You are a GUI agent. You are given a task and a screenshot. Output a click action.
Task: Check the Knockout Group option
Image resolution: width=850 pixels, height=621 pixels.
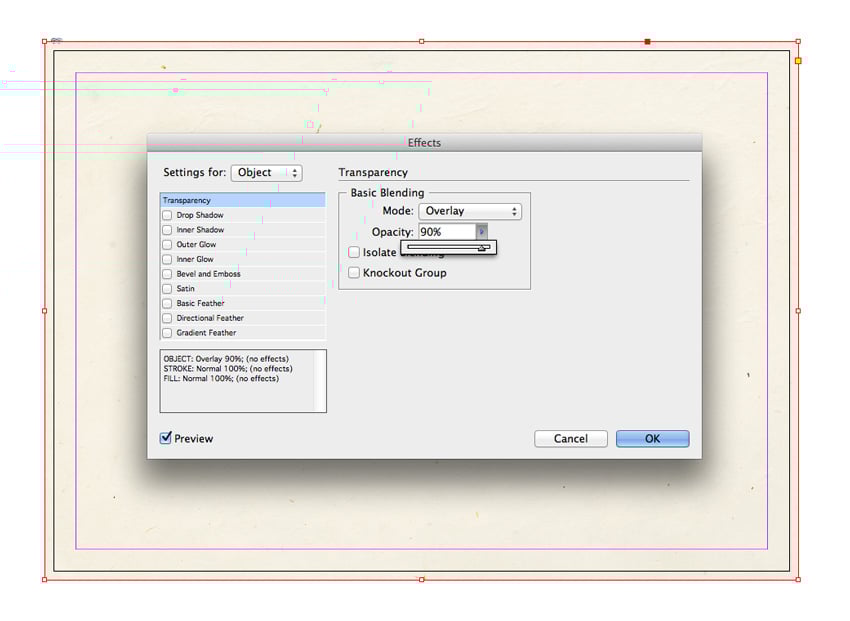(x=354, y=272)
